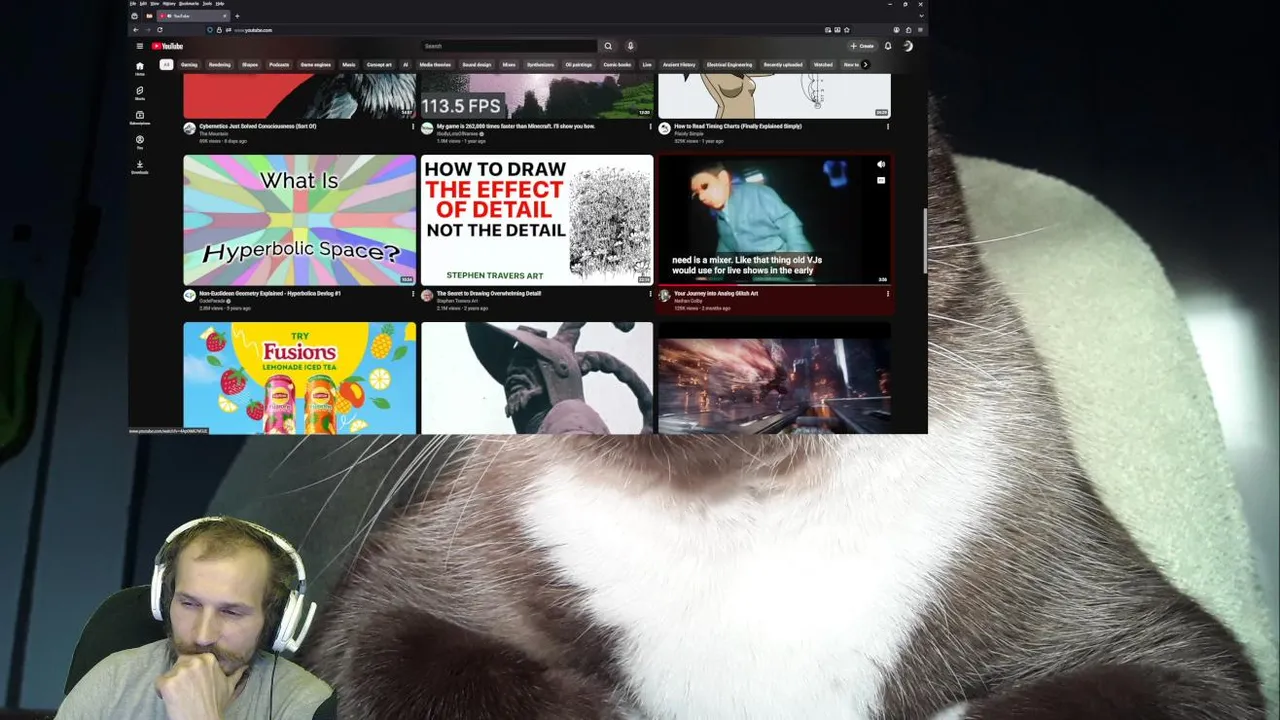
Task: Select the Synthesizers filter chip
Action: pyautogui.click(x=540, y=65)
